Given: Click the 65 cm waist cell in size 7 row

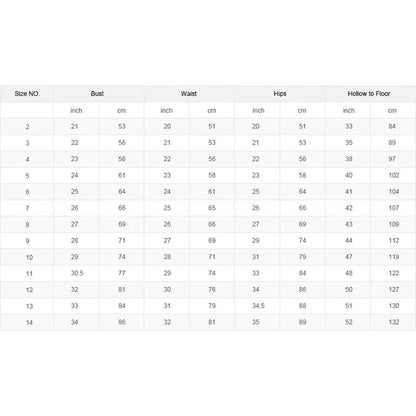Looking at the screenshot, I should click(x=212, y=208).
